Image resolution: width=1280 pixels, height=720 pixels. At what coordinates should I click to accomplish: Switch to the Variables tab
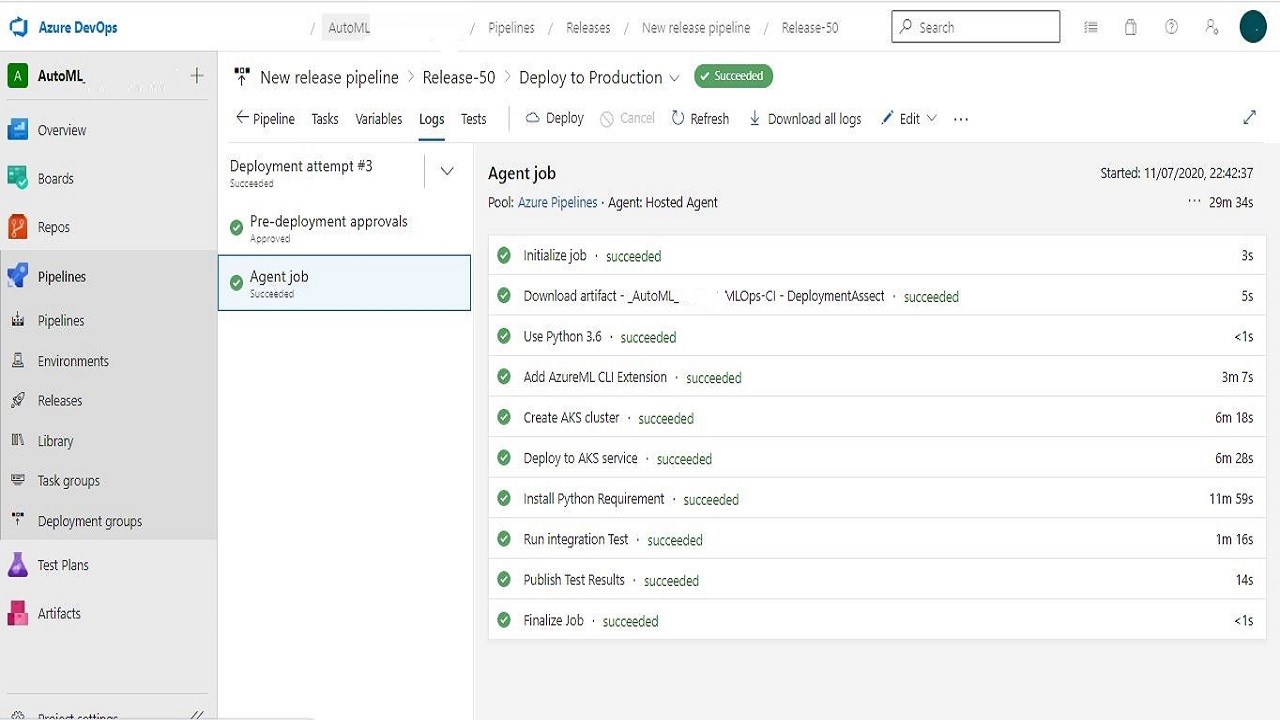(x=379, y=119)
